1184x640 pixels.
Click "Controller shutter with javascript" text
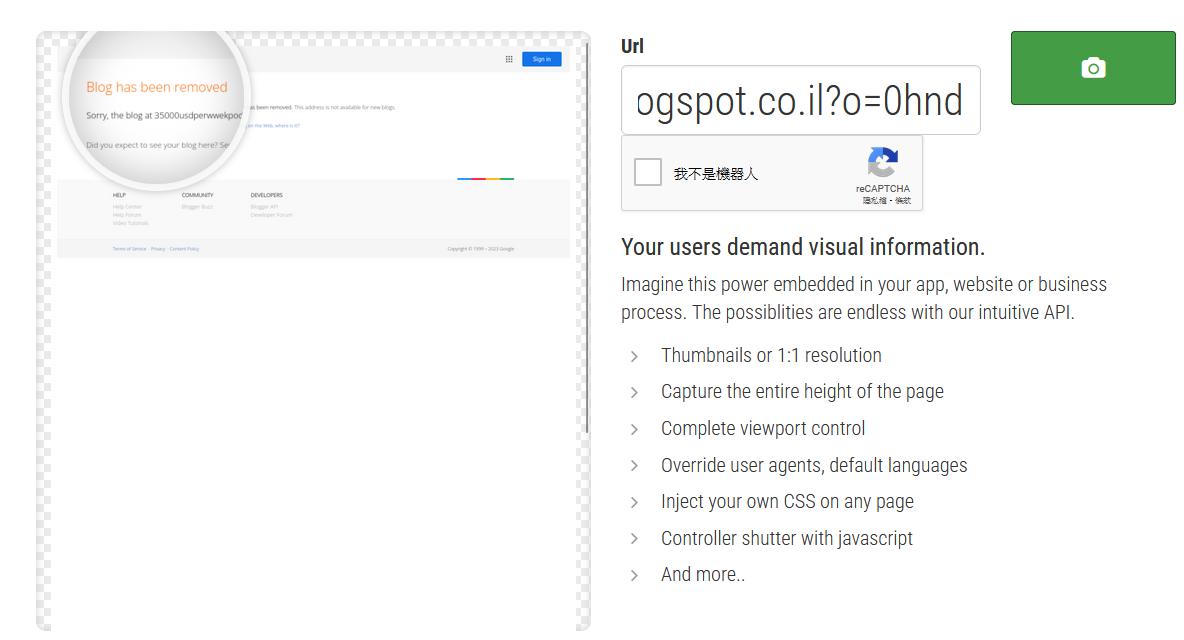pos(787,538)
